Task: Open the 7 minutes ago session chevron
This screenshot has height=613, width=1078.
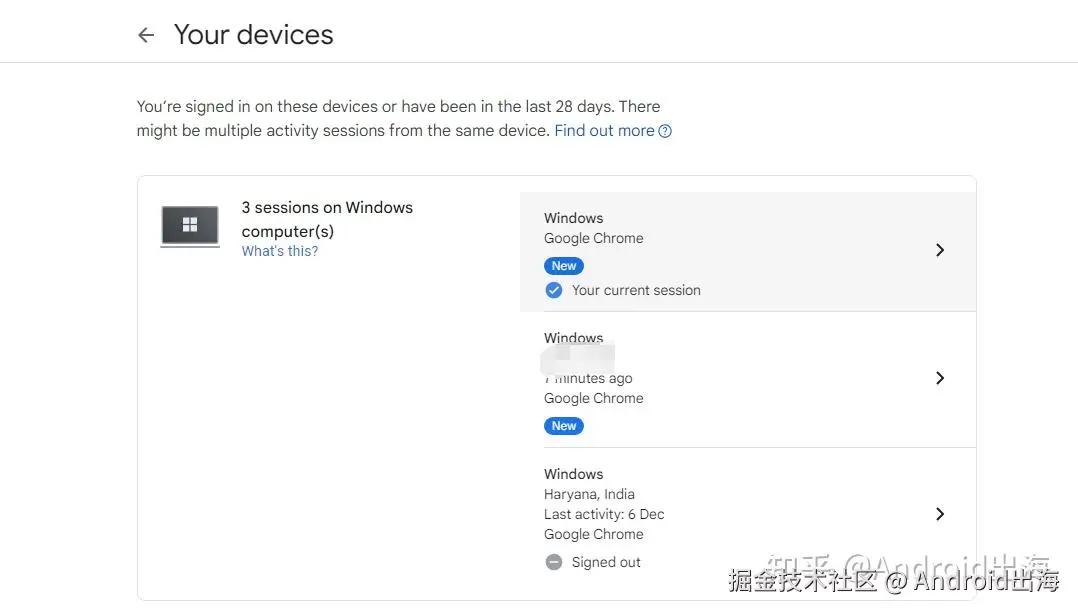Action: coord(939,378)
